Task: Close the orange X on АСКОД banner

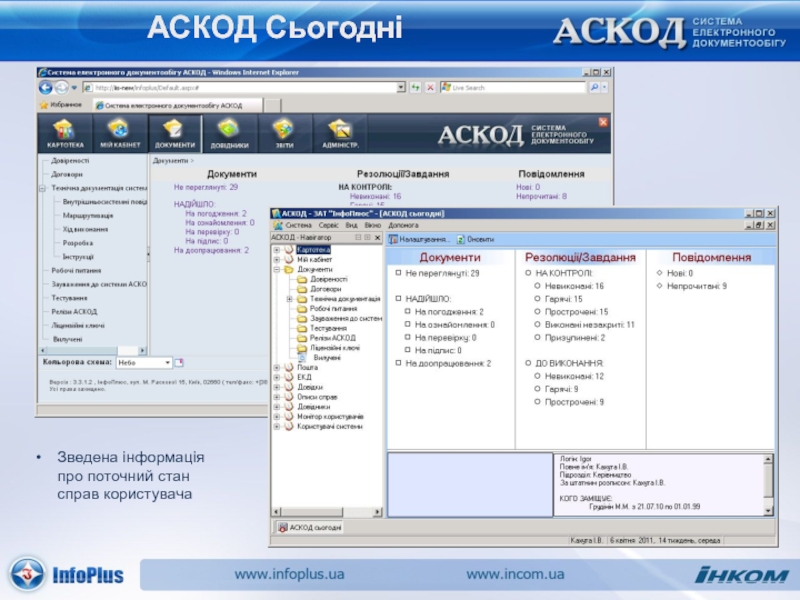Action: click(603, 122)
